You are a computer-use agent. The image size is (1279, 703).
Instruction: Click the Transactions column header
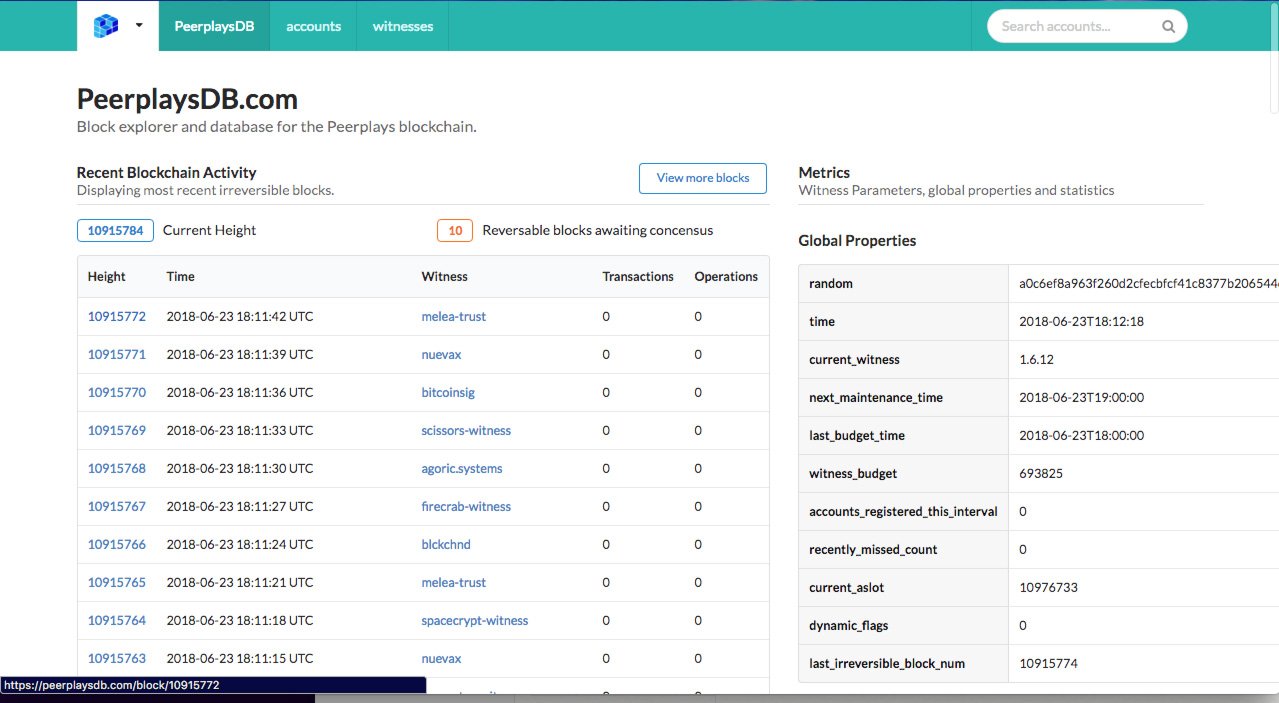(x=638, y=277)
